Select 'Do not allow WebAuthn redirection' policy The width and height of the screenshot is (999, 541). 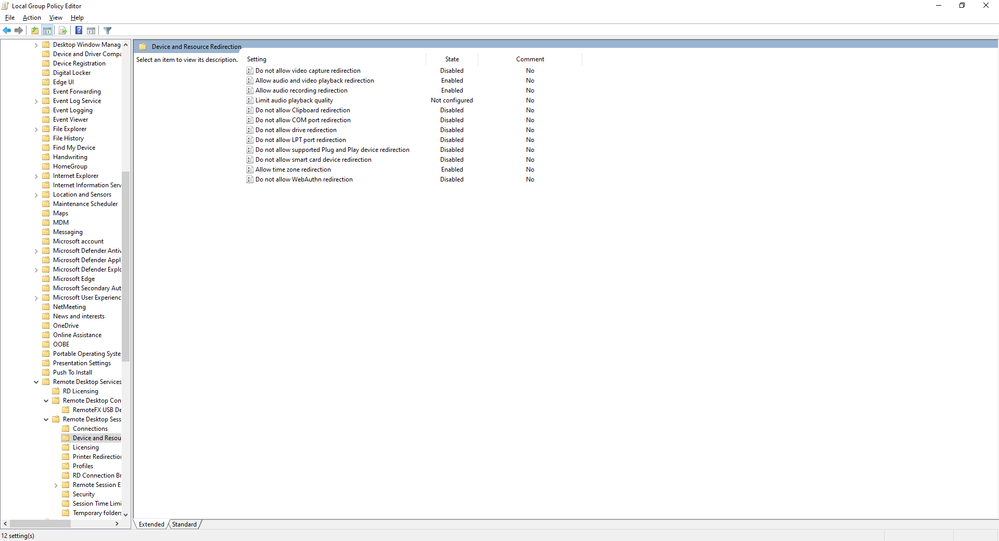coord(304,180)
